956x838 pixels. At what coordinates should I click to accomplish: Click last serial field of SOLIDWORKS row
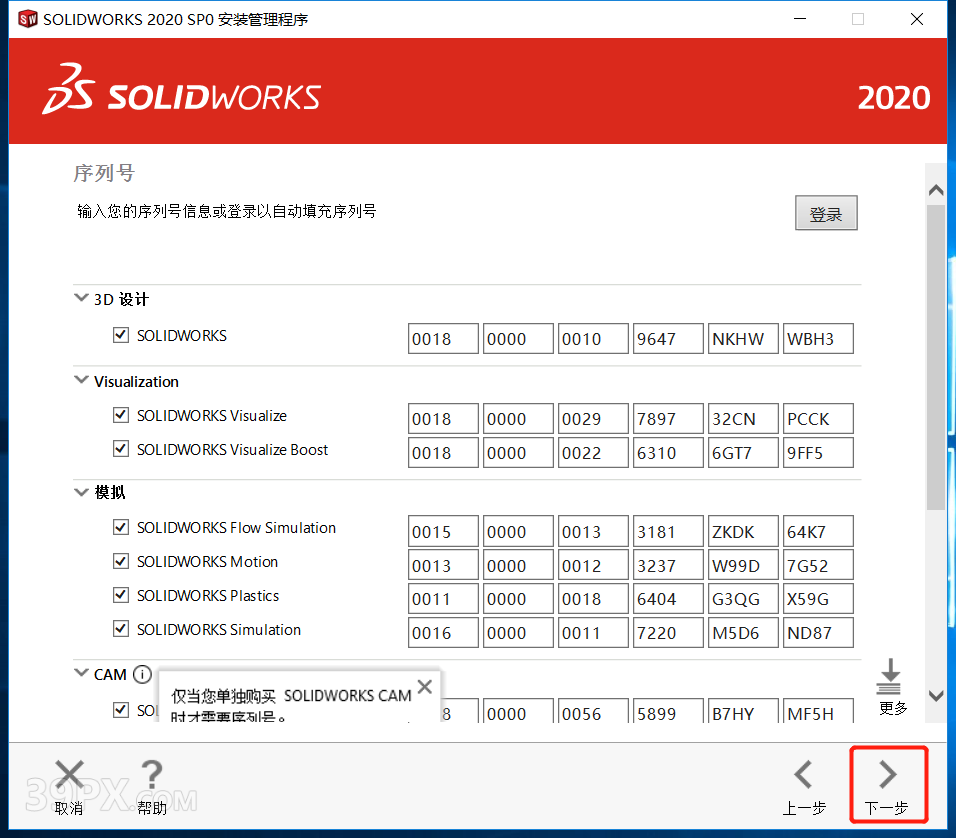[818, 338]
